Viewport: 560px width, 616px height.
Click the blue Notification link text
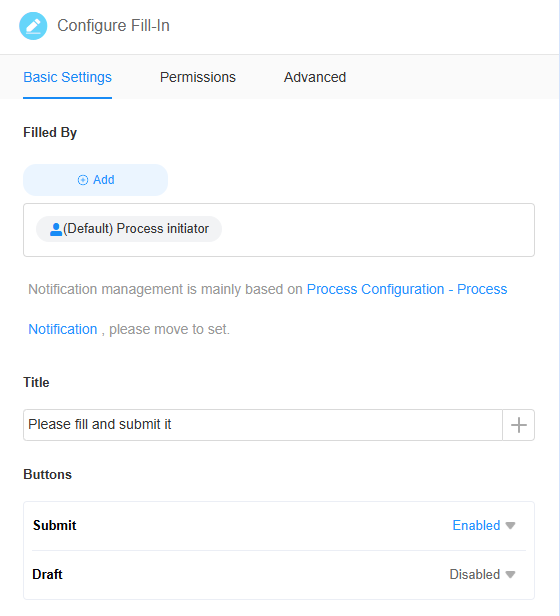pyautogui.click(x=63, y=329)
